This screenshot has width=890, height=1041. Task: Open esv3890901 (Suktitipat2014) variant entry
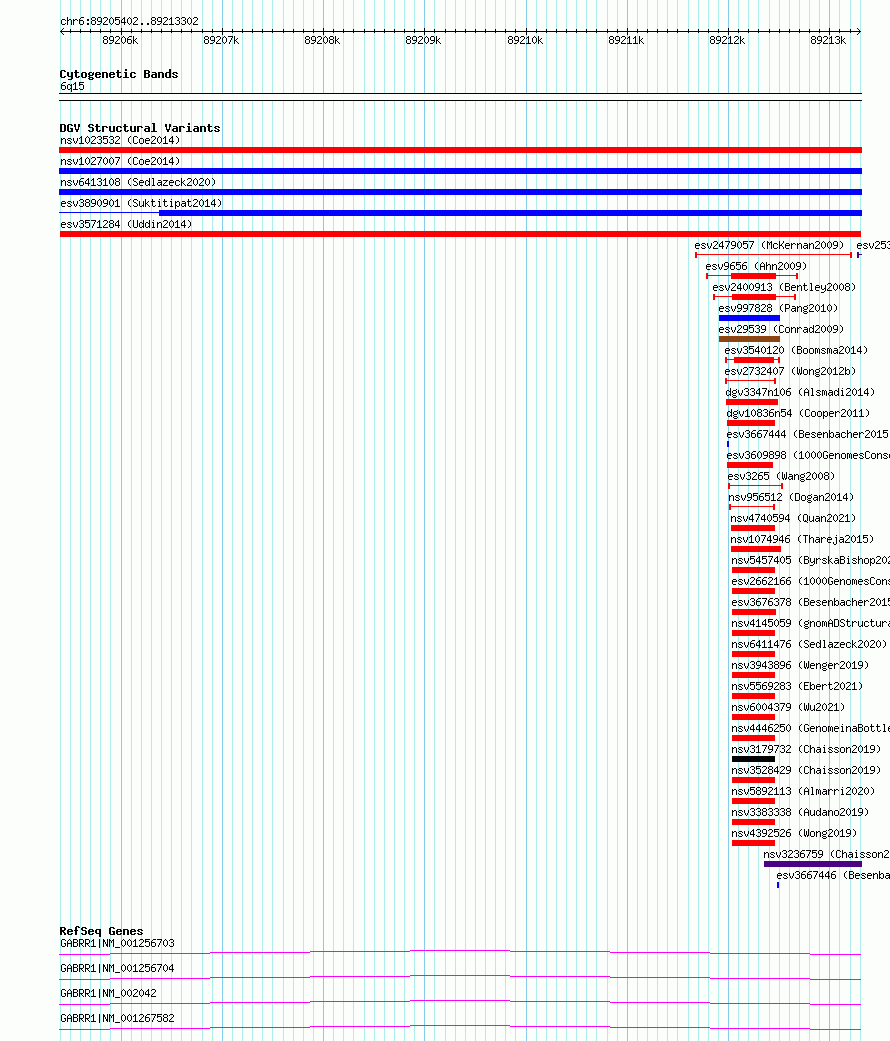click(x=141, y=203)
